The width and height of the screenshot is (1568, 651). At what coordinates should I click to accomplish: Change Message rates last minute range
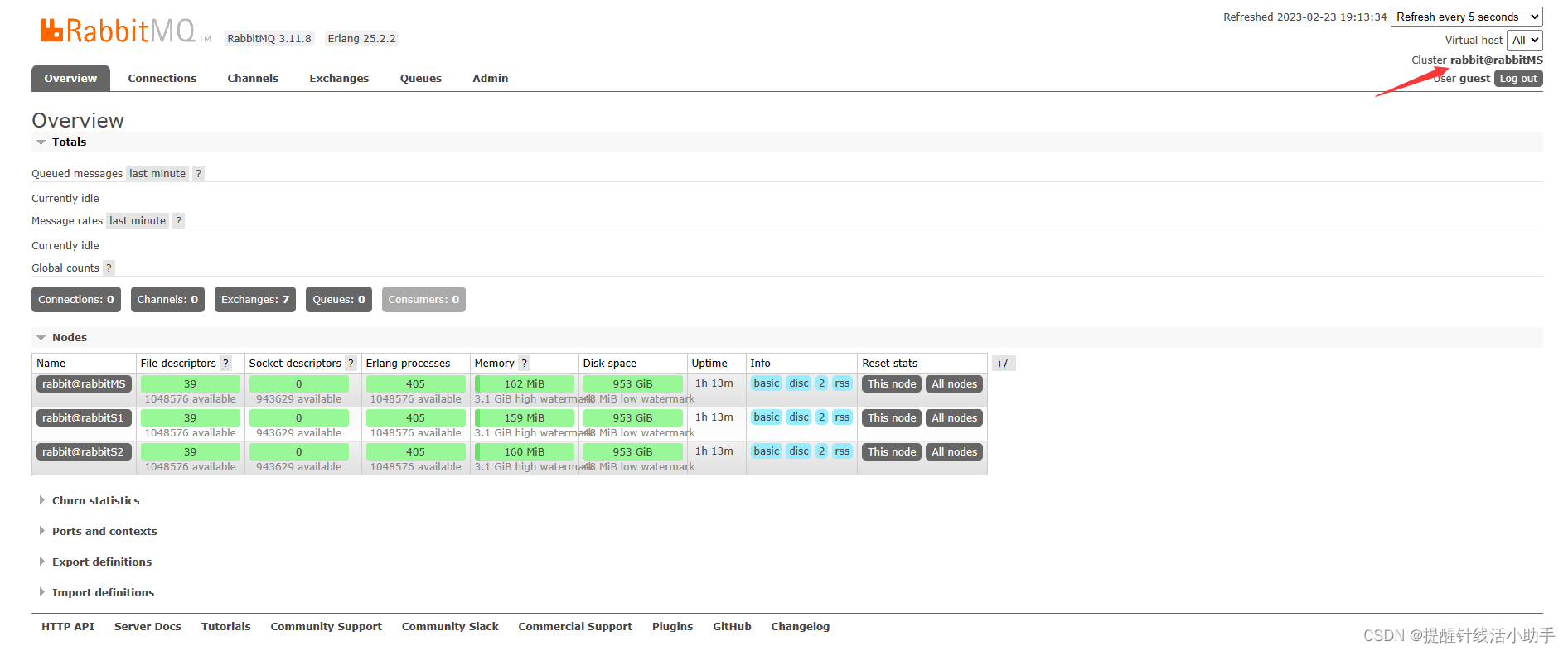point(138,221)
